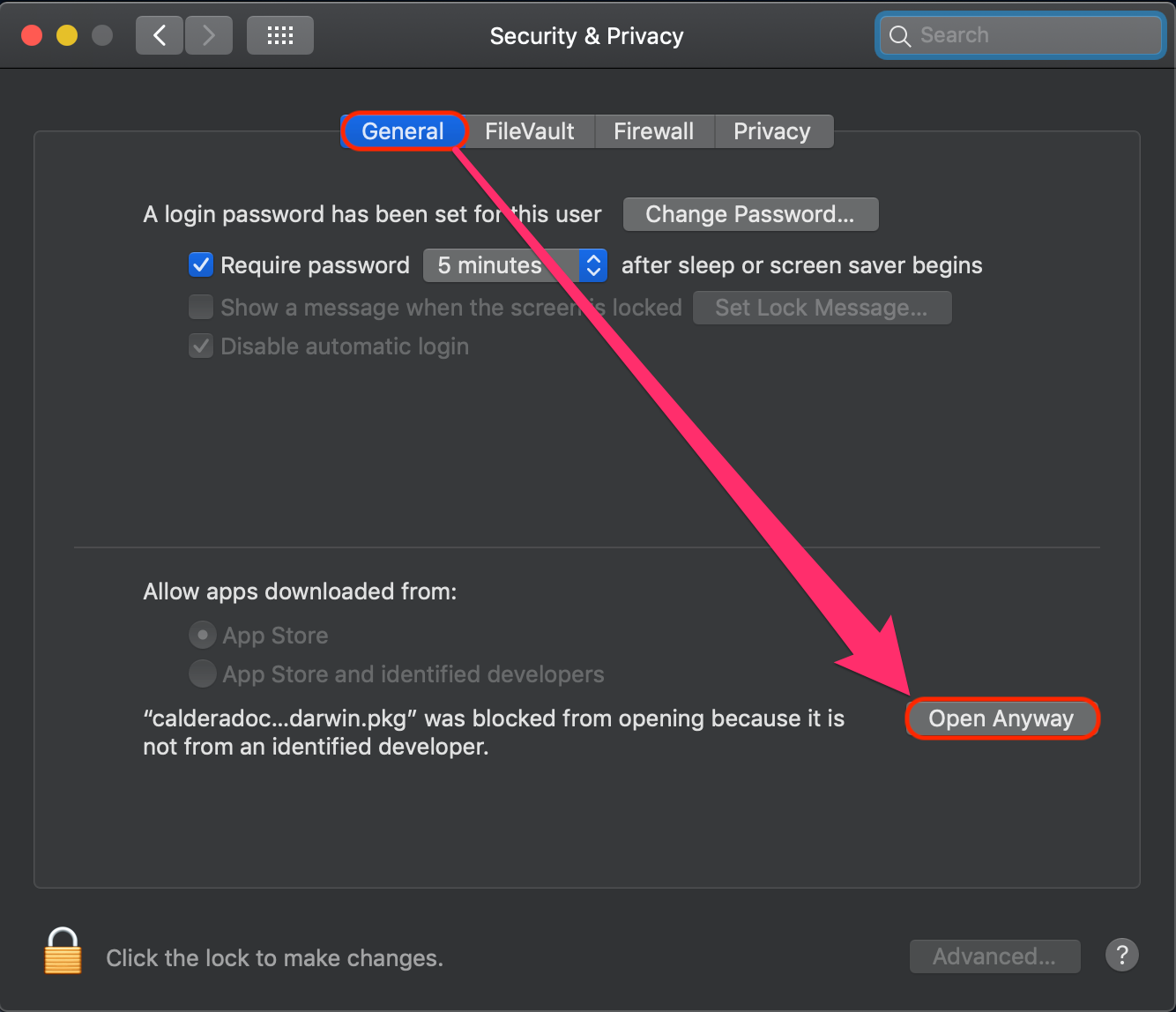1176x1012 pixels.
Task: Toggle Disable automatic login checkbox
Action: 201,346
